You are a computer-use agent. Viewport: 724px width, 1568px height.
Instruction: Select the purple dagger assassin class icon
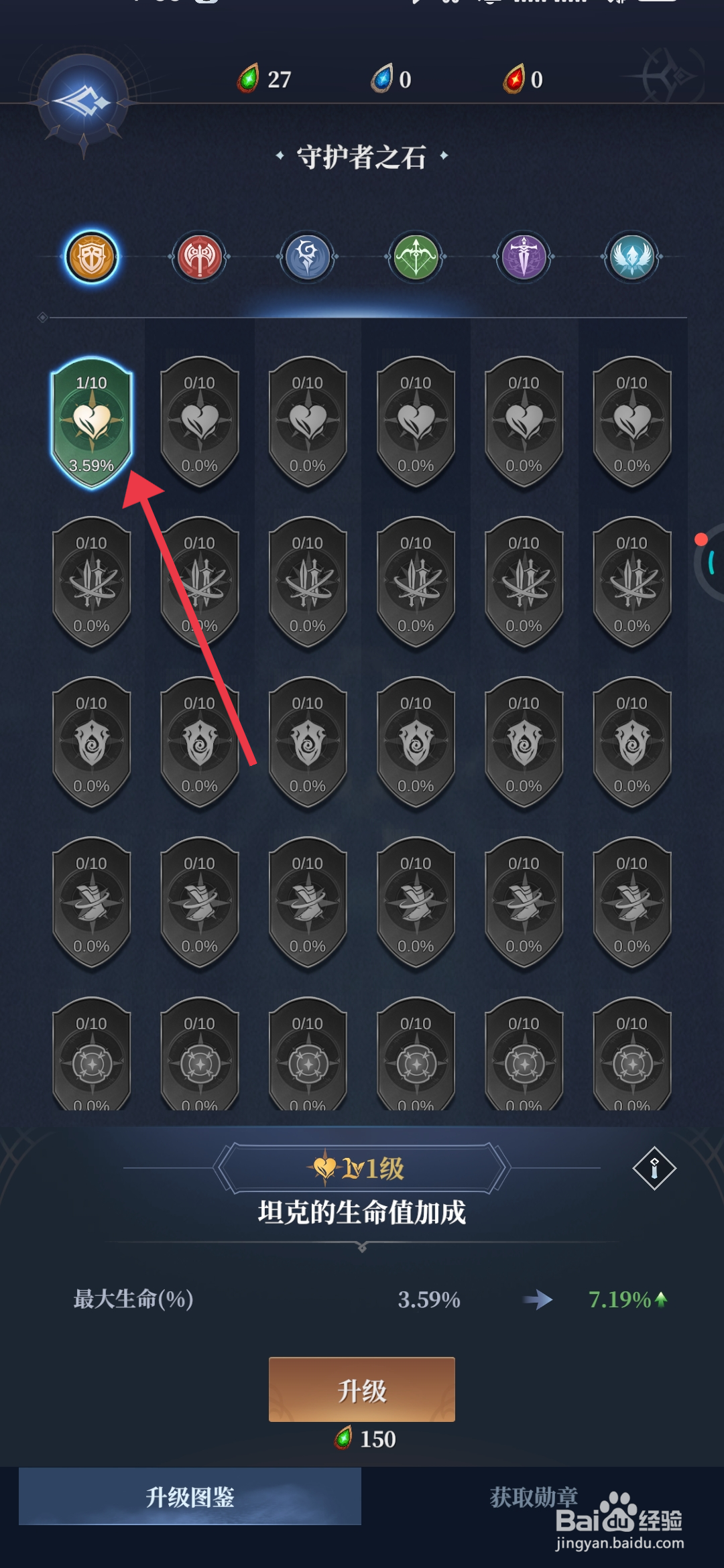pos(524,257)
